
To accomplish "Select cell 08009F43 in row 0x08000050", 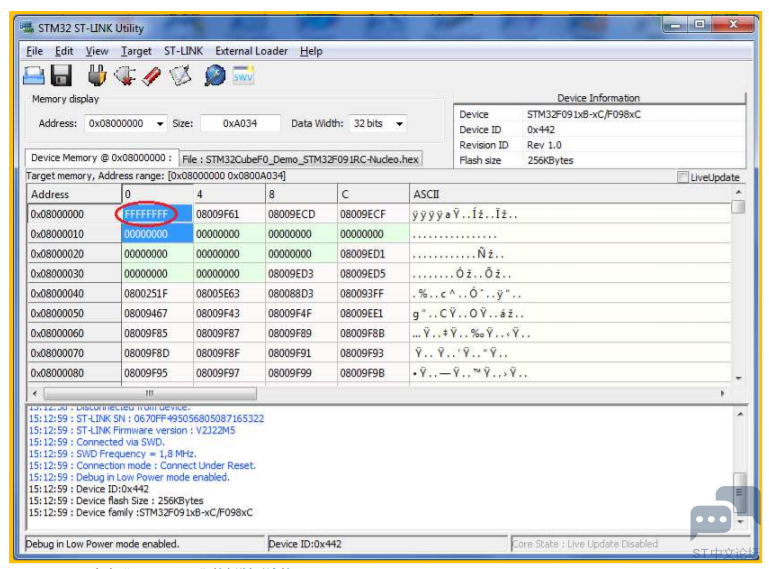I will pyautogui.click(x=229, y=313).
